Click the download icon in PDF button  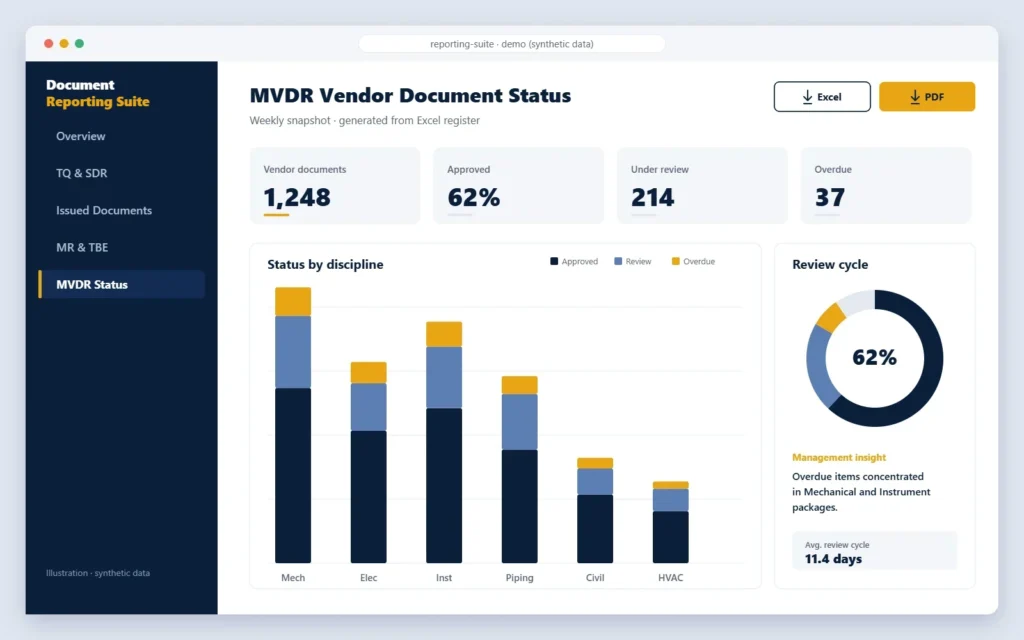(915, 97)
